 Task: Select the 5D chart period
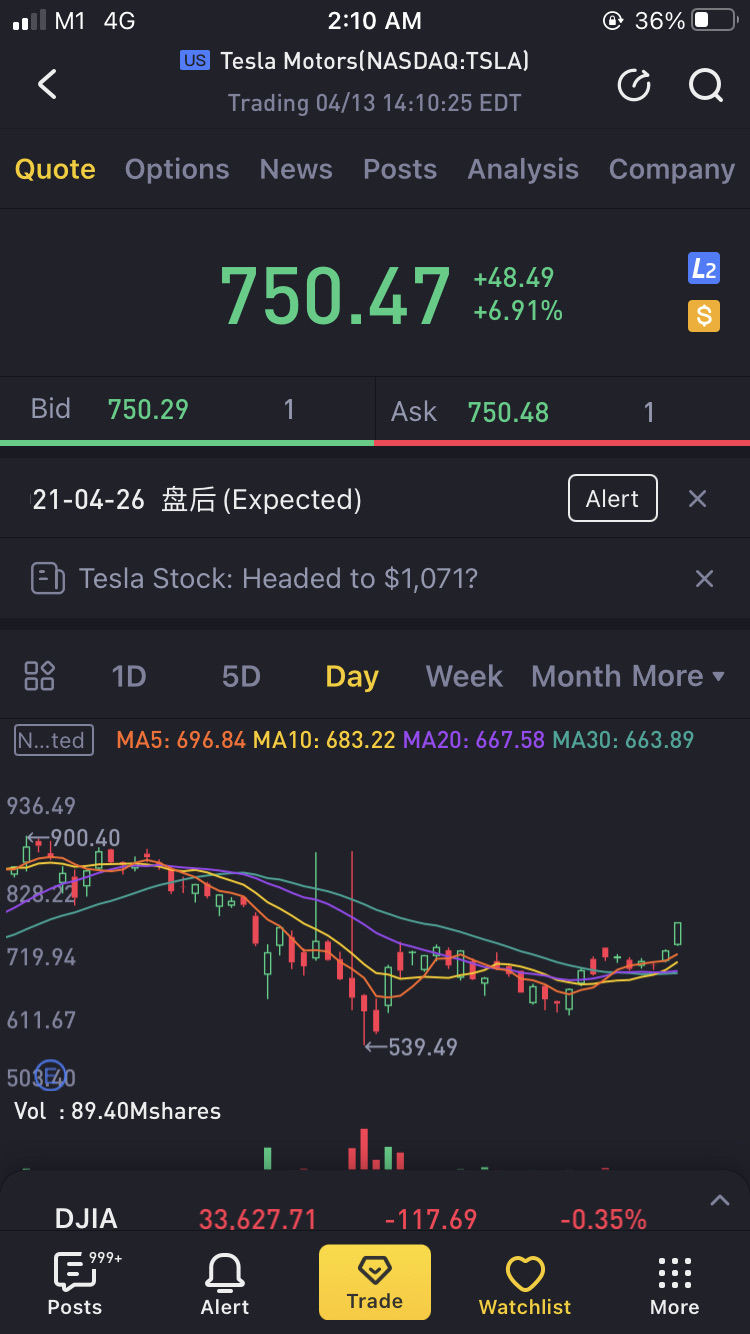[241, 676]
